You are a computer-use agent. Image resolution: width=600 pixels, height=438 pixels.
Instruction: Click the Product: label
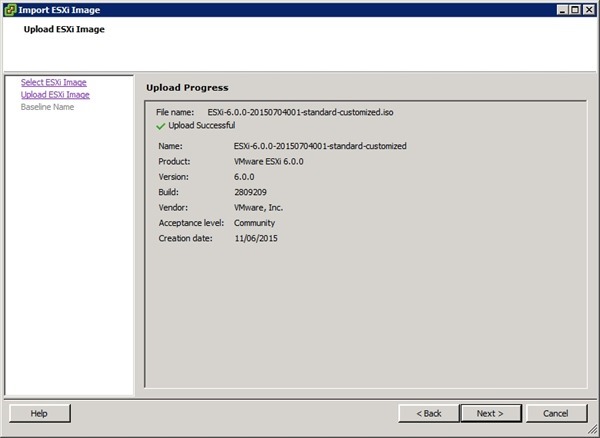tap(174, 161)
